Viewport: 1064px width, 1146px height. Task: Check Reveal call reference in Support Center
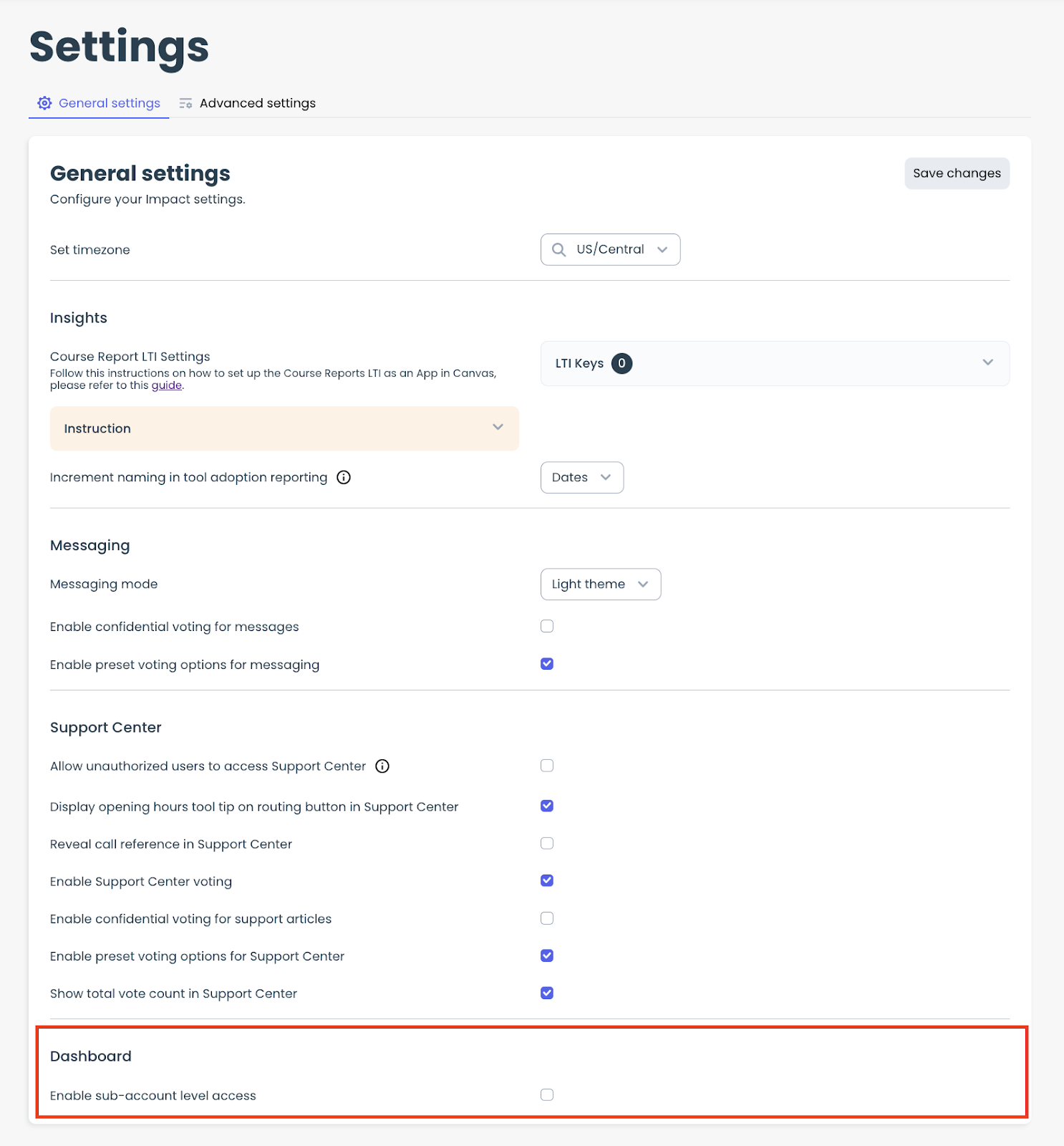coord(547,843)
